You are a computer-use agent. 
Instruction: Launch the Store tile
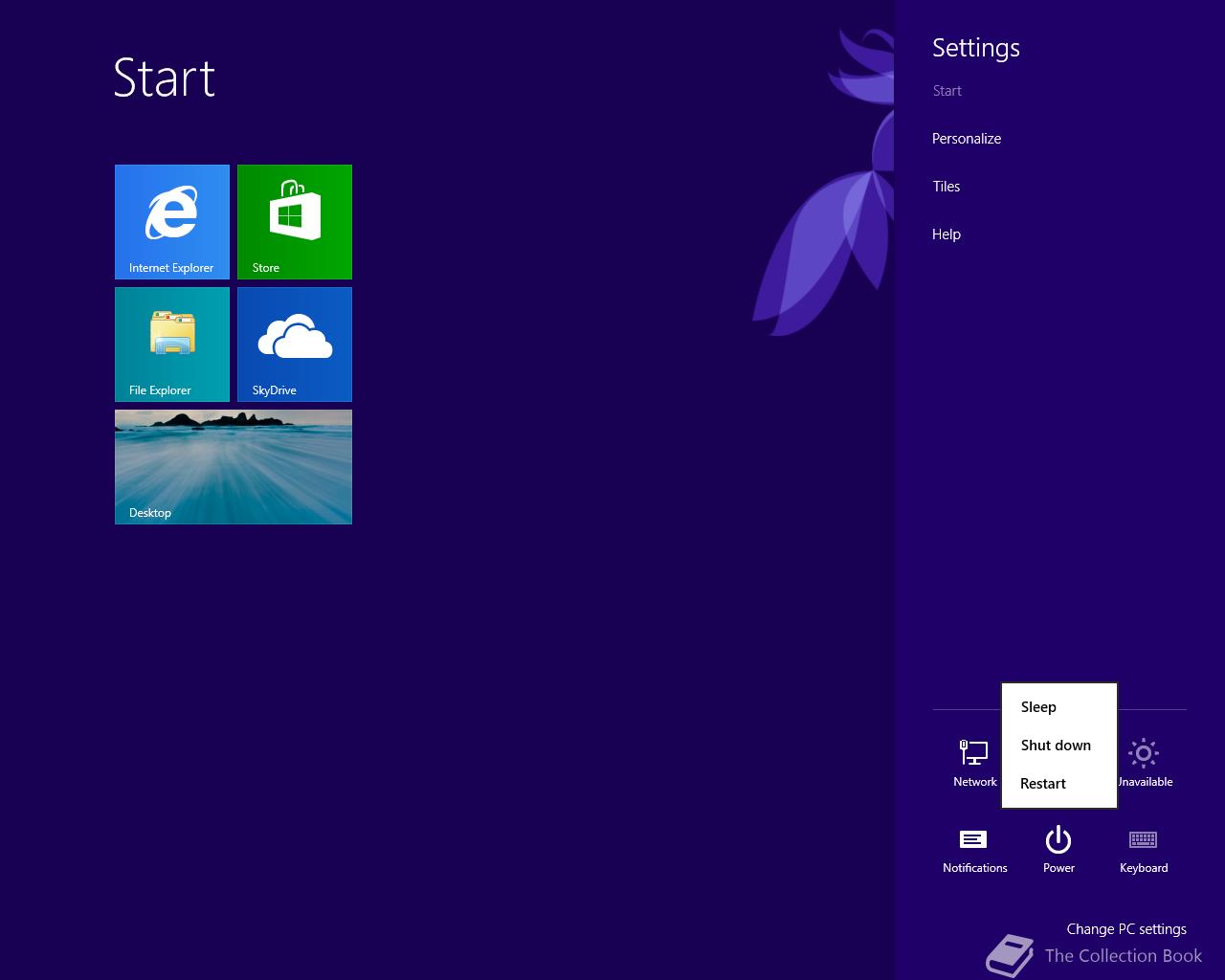[x=295, y=222]
